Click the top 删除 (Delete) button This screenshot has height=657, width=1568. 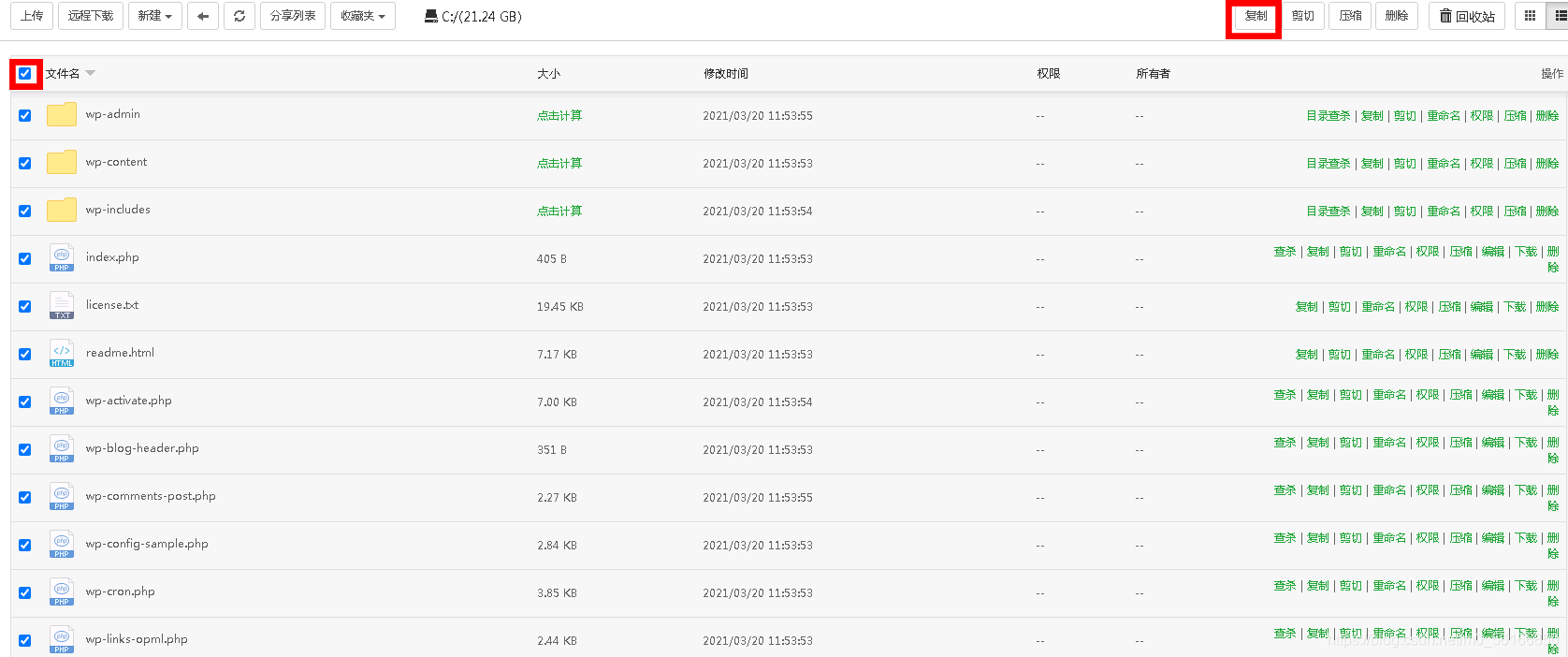(1397, 16)
